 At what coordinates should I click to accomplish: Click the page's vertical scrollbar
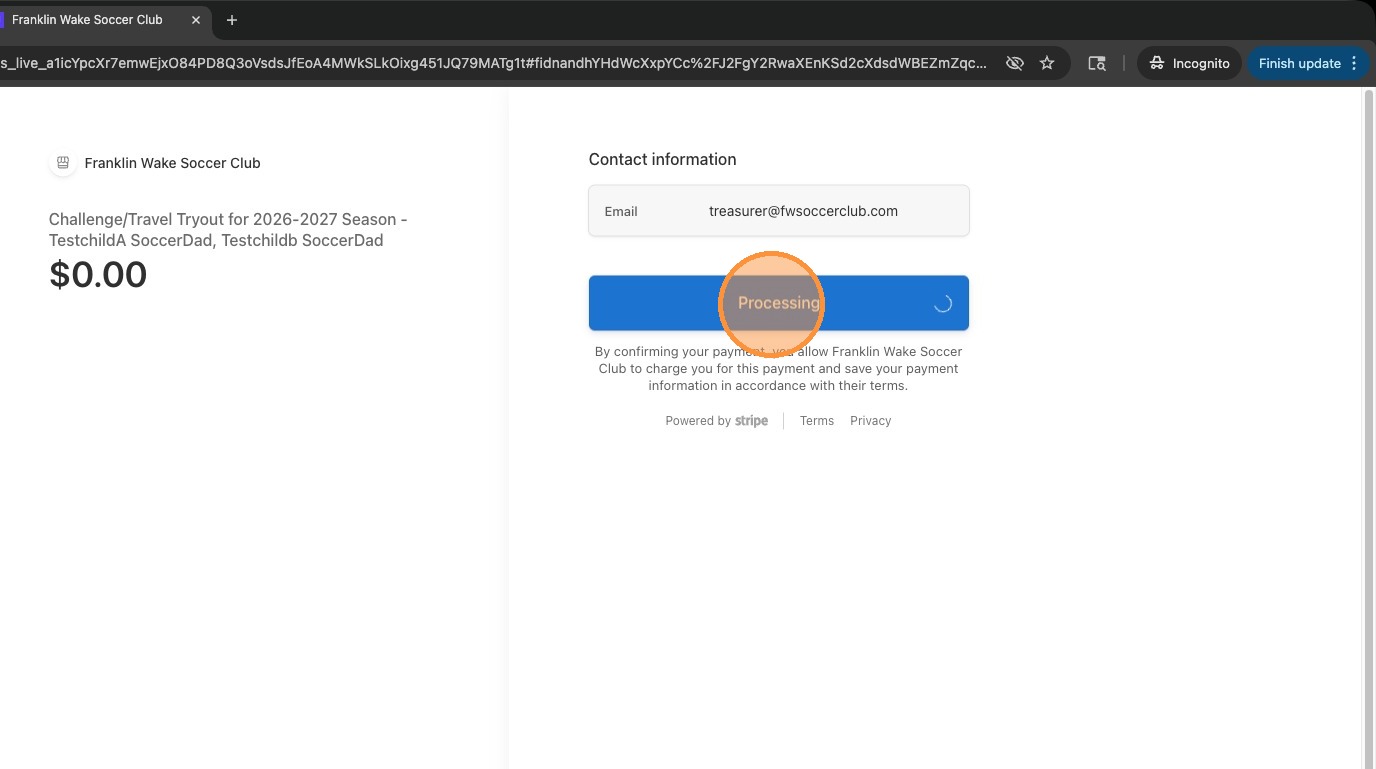point(1369,428)
